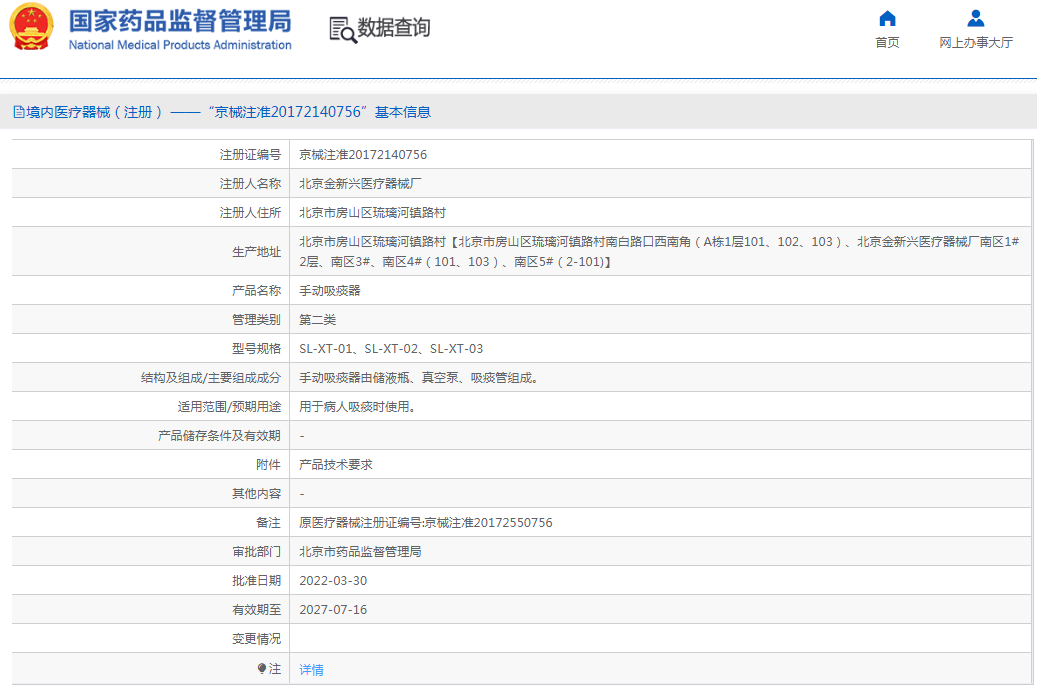Click product name 手动吸痰器

tap(330, 291)
